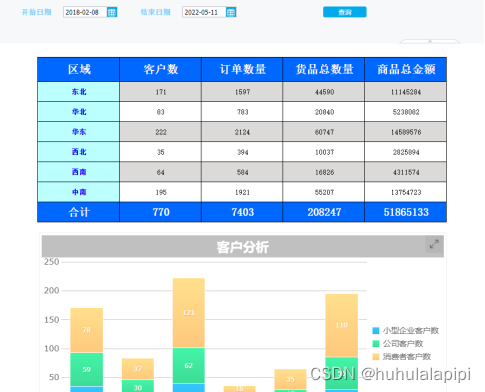Click the goods quantity cell 10037
The image size is (485, 392).
pyautogui.click(x=324, y=152)
